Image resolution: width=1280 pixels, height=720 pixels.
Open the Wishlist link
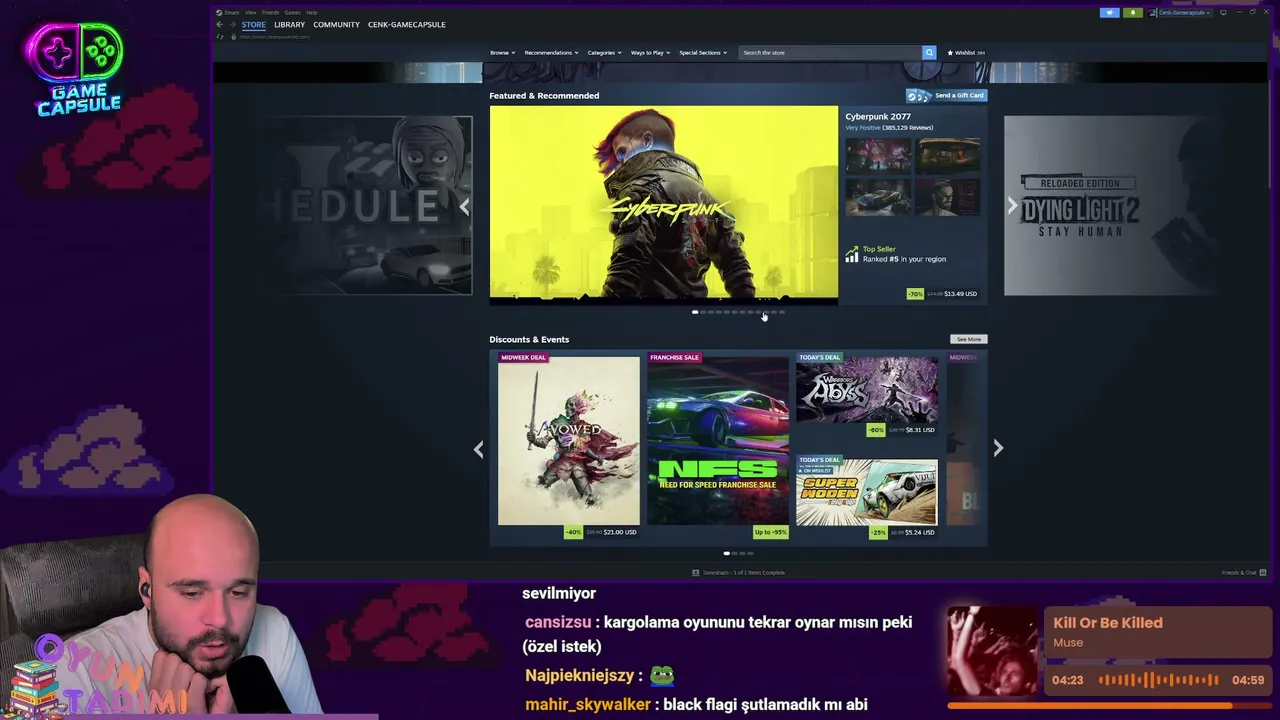pos(966,52)
